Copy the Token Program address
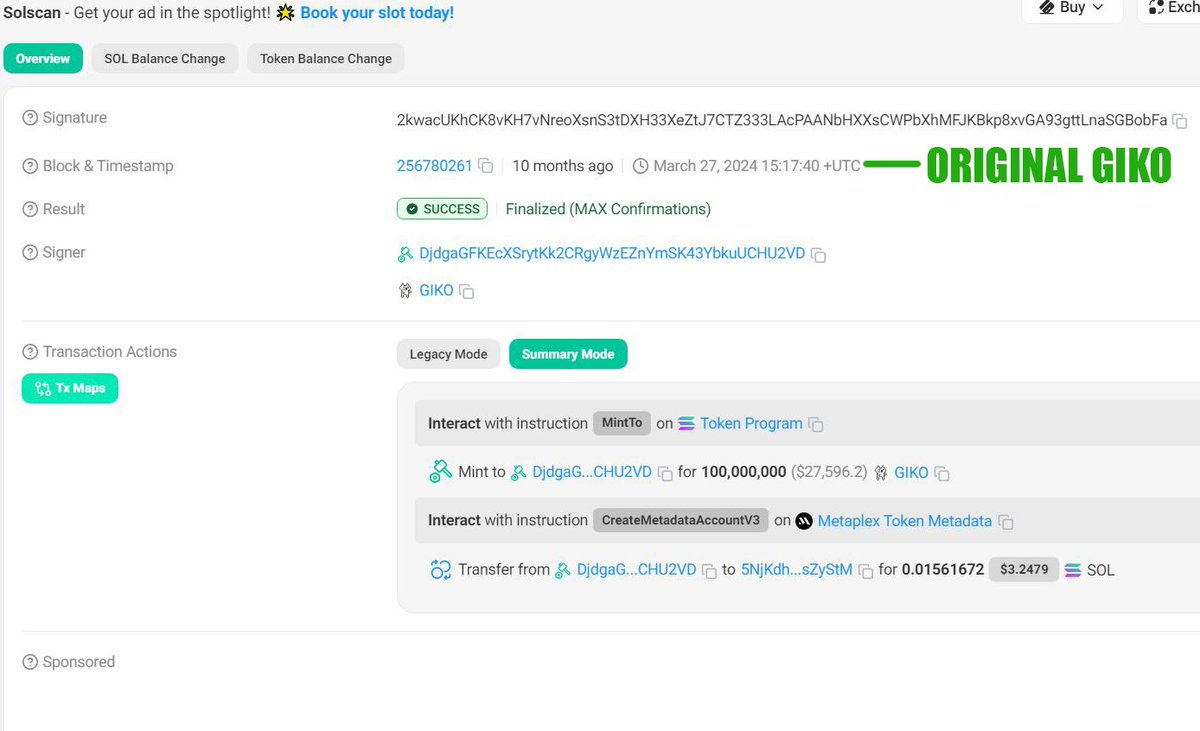The width and height of the screenshot is (1200, 731). tap(816, 425)
